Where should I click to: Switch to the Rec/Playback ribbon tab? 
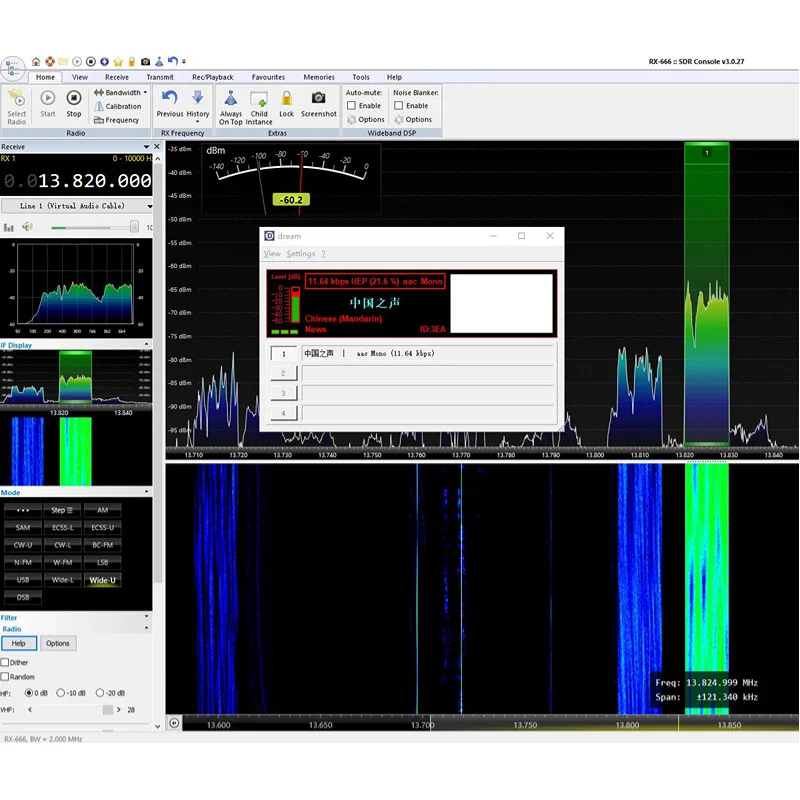(212, 77)
